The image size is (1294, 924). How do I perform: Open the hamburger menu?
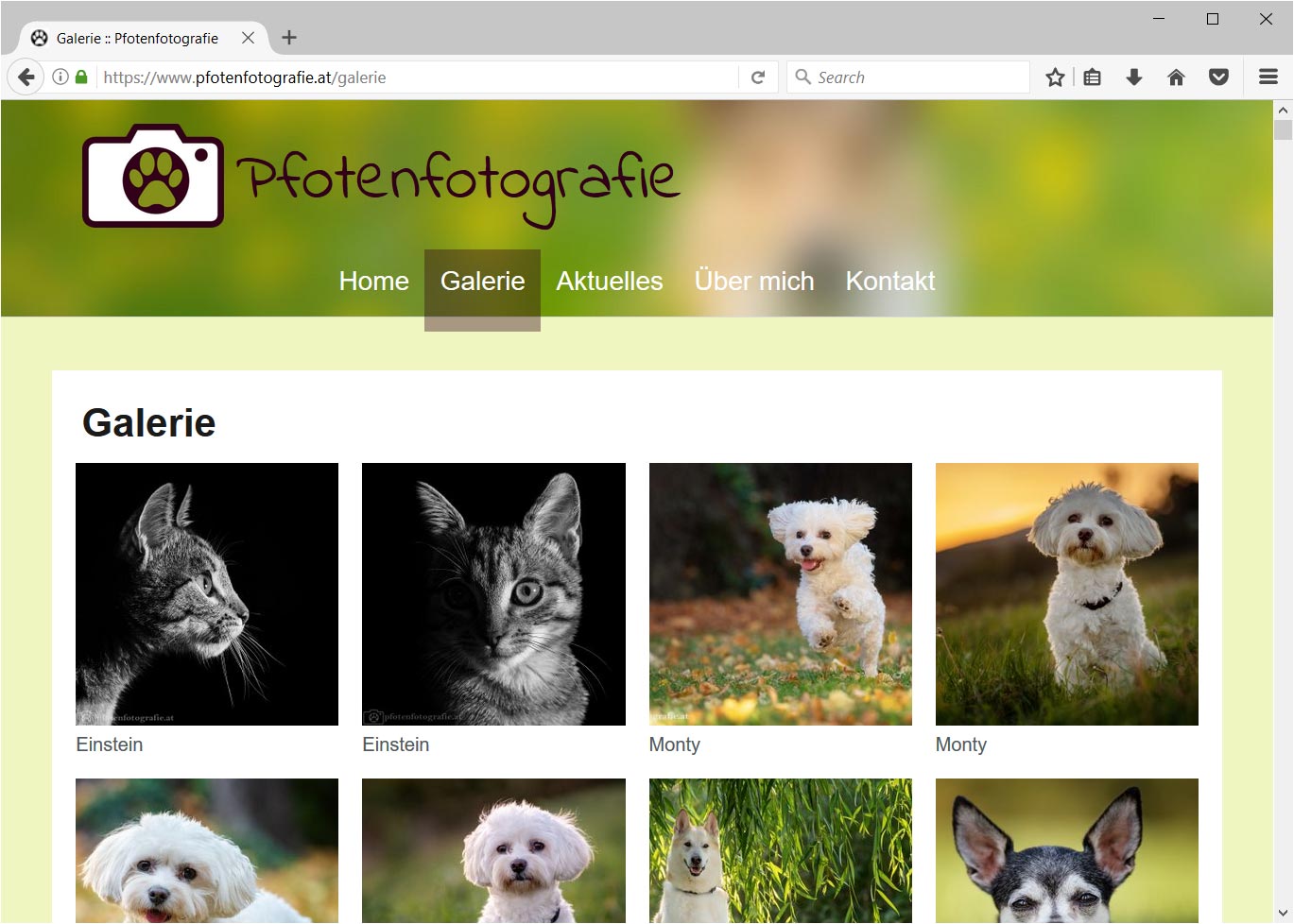tap(1268, 77)
